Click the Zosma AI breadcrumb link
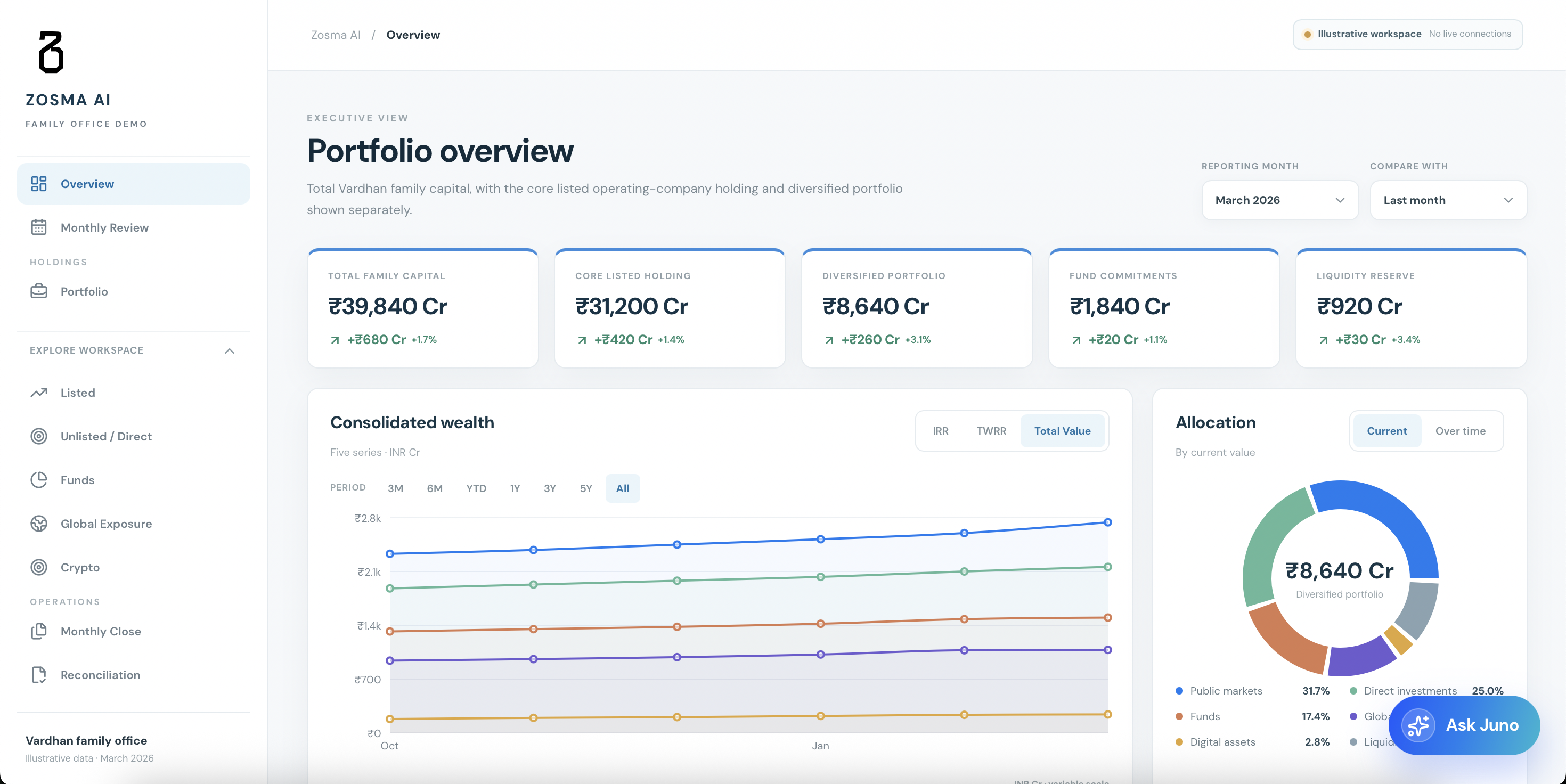Image resolution: width=1566 pixels, height=784 pixels. click(x=336, y=35)
